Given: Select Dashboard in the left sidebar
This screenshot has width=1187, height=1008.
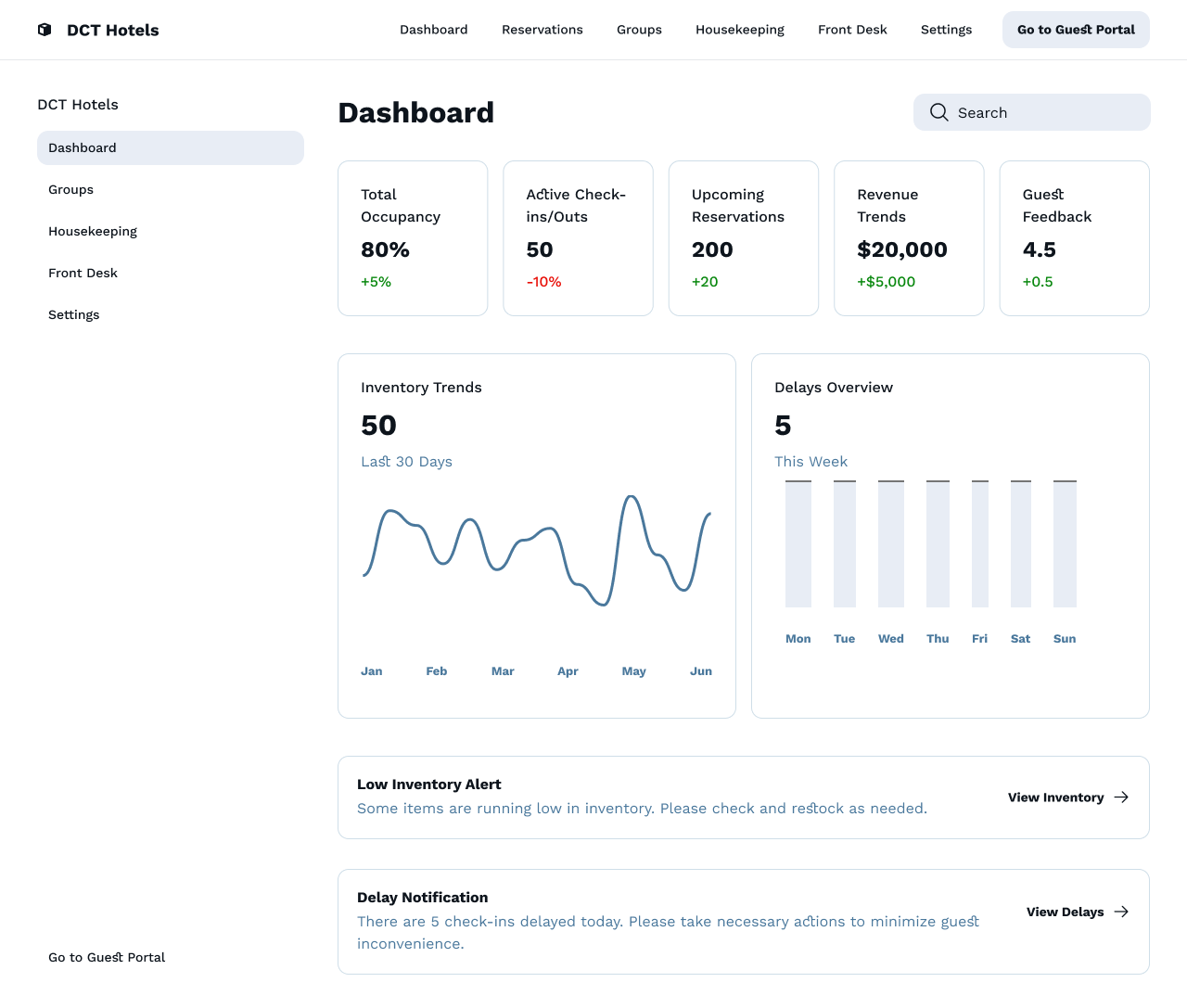Looking at the screenshot, I should click(x=82, y=147).
